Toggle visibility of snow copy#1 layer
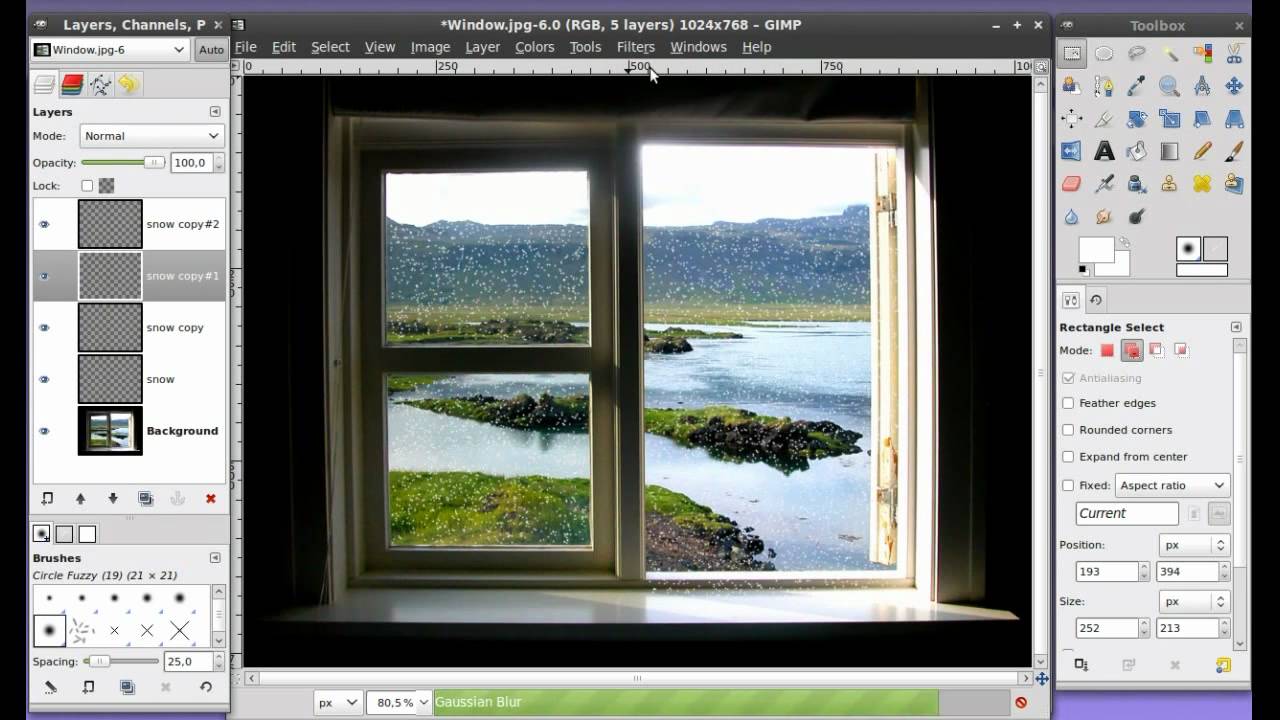Screen dimensions: 1280x720 tap(44, 276)
